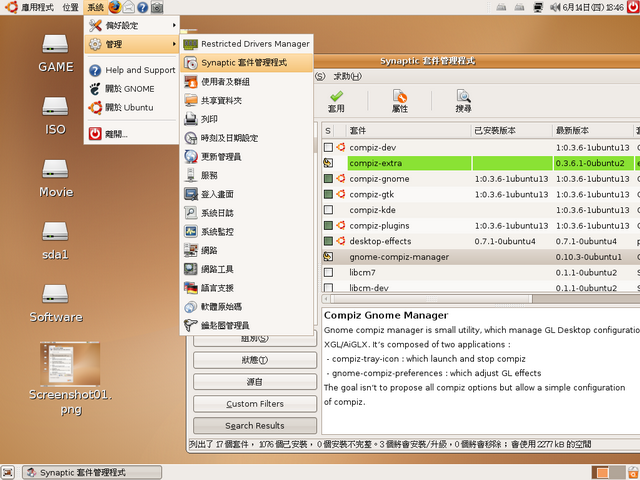Sort by 套件 column header
Image resolution: width=640 pixels, height=480 pixels.
click(x=408, y=131)
